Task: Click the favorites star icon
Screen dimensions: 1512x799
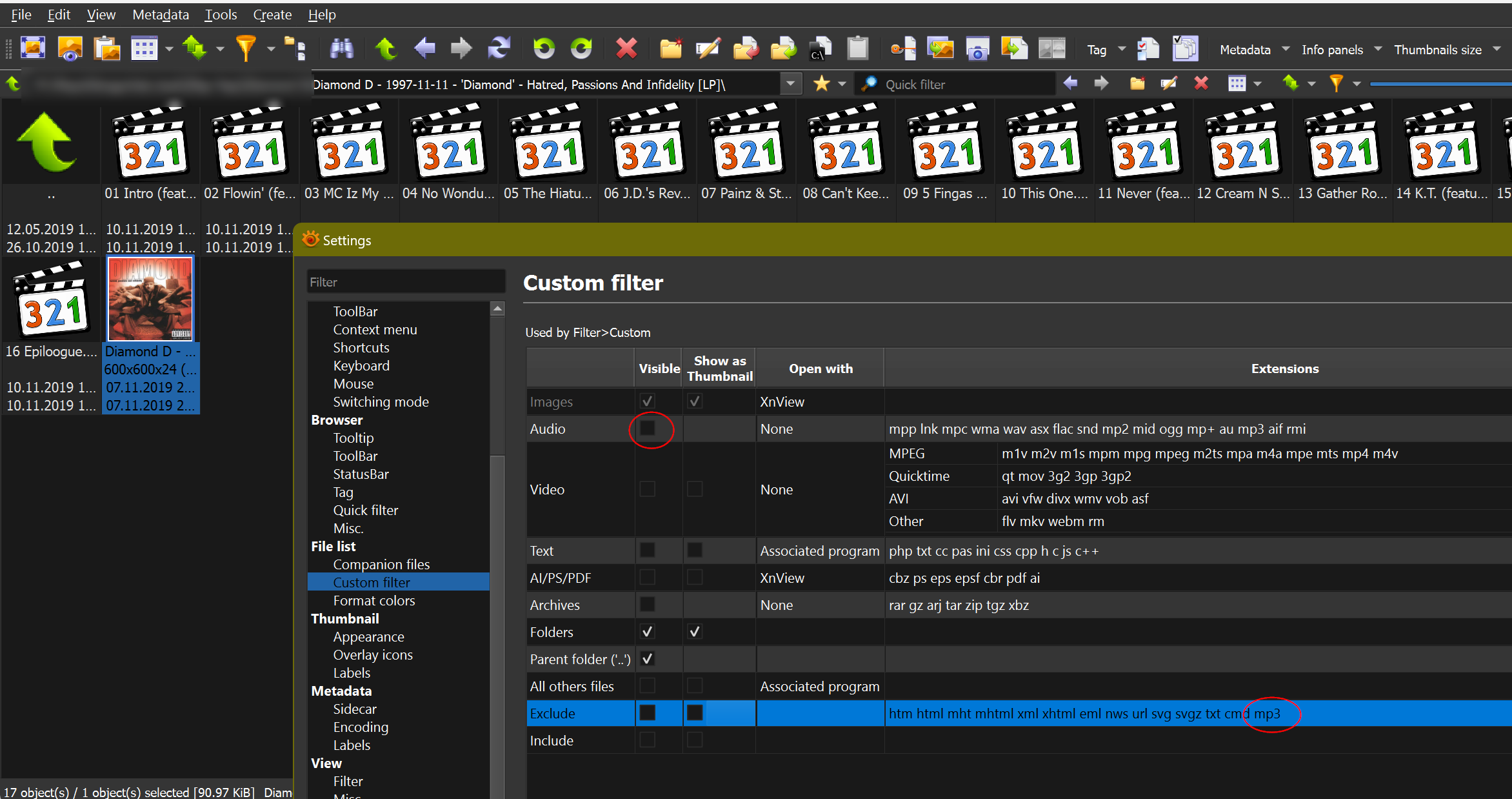Action: pos(821,84)
